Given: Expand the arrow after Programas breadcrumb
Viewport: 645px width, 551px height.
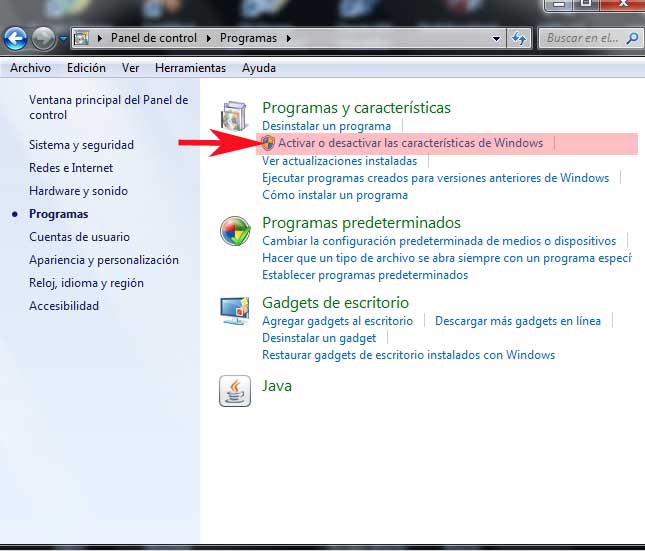Looking at the screenshot, I should click(289, 38).
